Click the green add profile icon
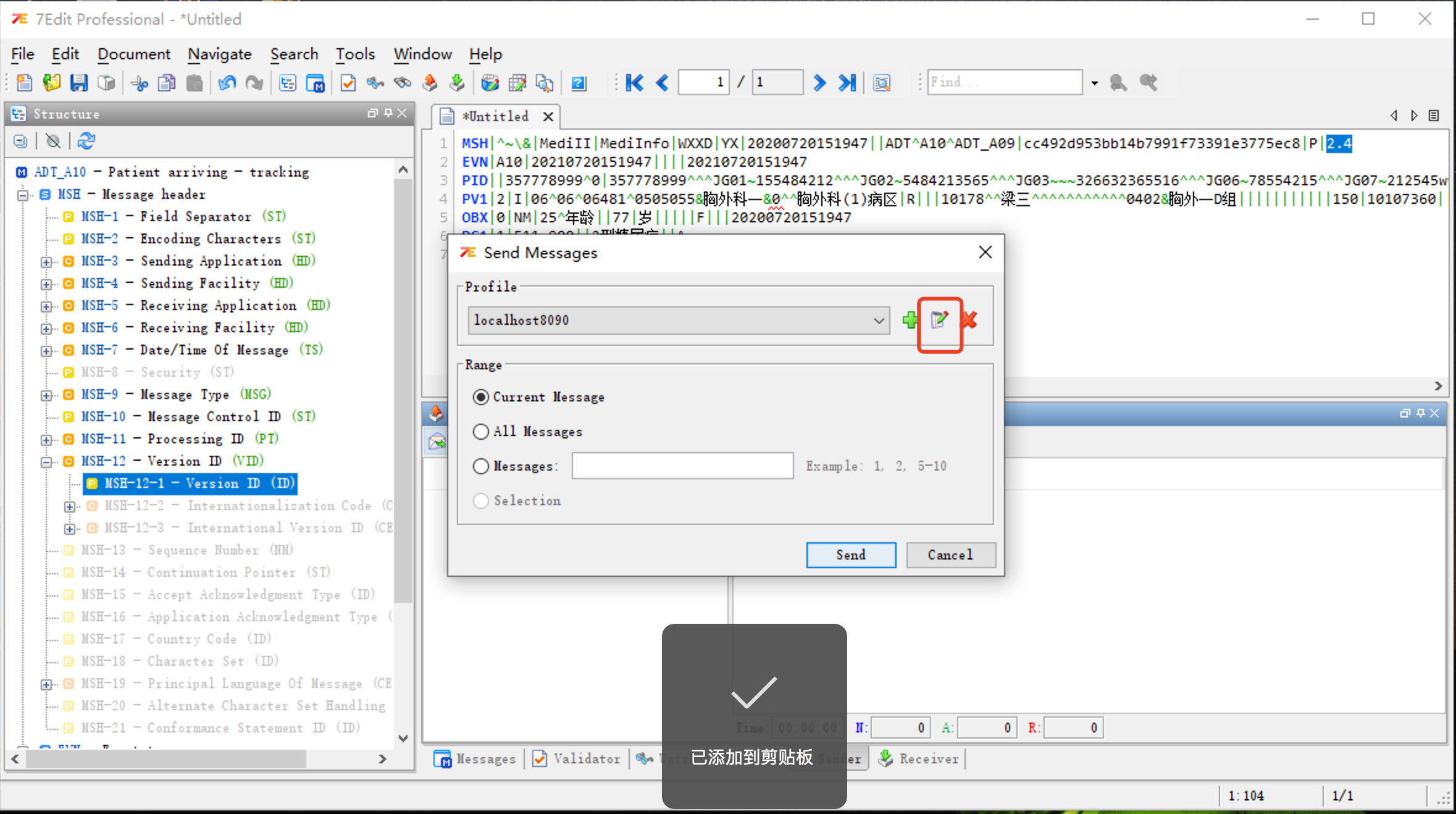The image size is (1456, 814). (x=910, y=320)
